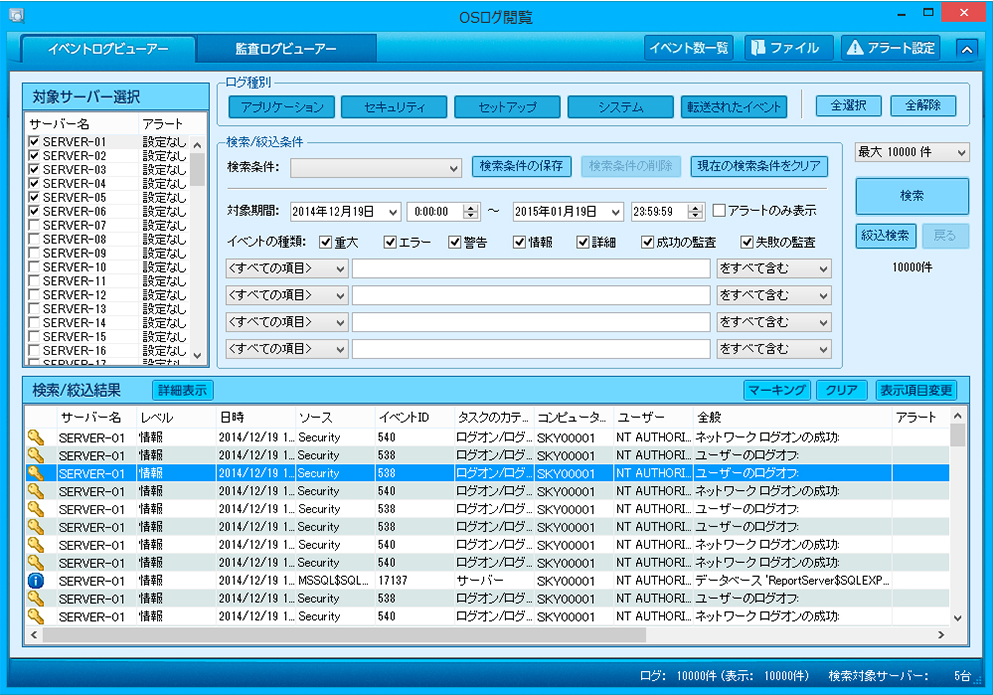
Task: Toggle 失敗の監査 checkbox
Action: tap(747, 242)
